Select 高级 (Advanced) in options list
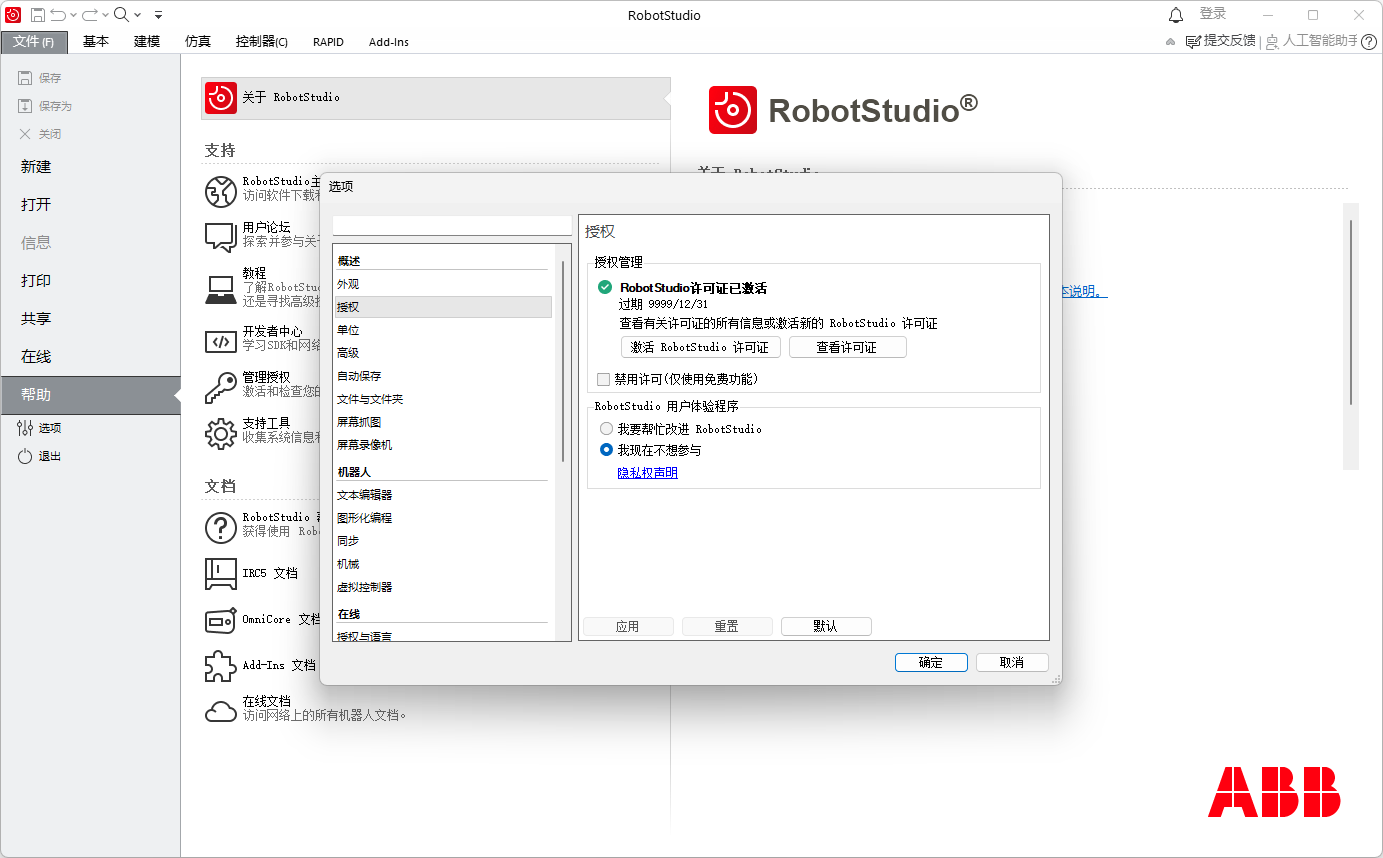 (x=442, y=353)
